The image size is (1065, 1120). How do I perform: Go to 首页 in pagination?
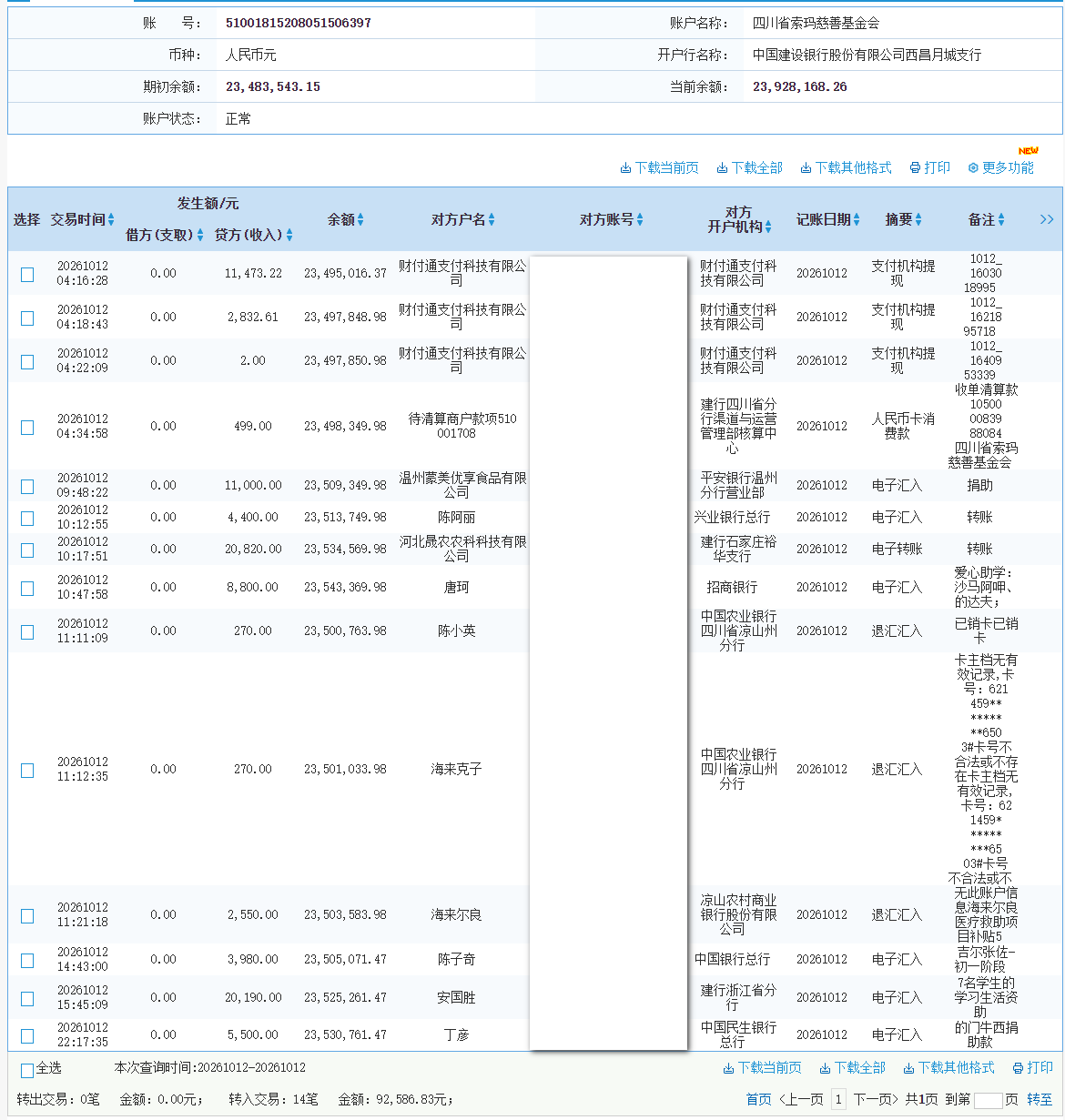pyautogui.click(x=758, y=1099)
